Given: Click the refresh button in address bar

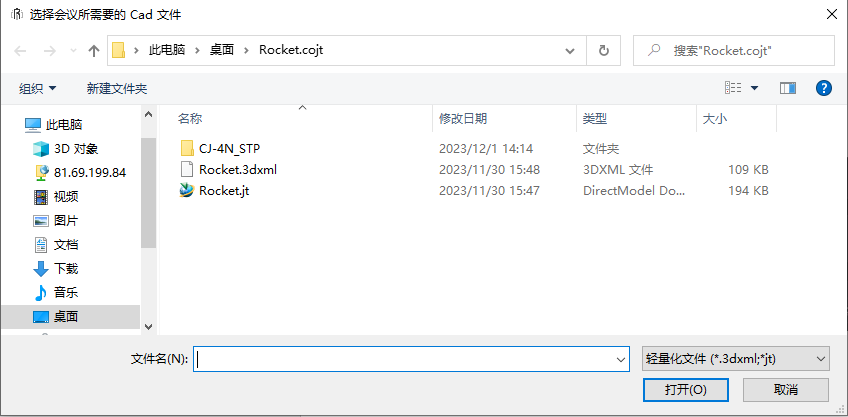Looking at the screenshot, I should click(x=603, y=50).
